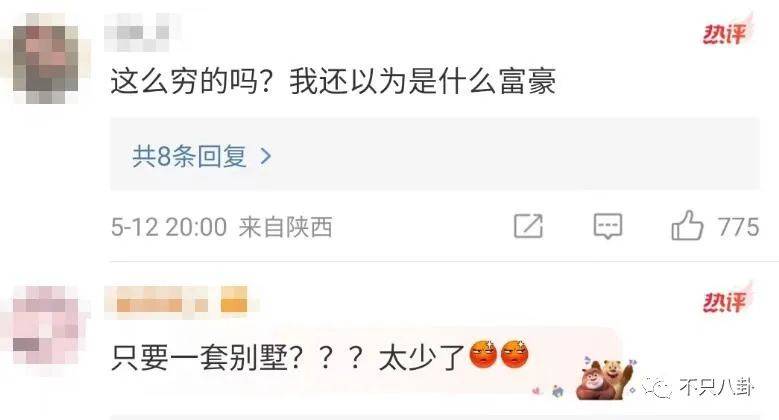
Task: Open the first commenter's pixelated avatar
Action: click(46, 59)
